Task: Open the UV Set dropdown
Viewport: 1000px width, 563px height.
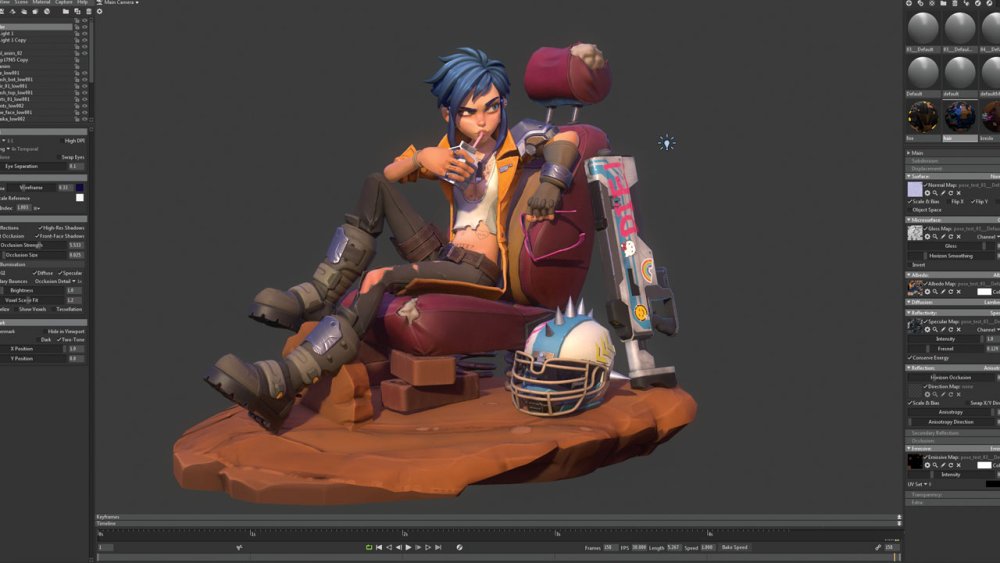Action: [x=919, y=484]
